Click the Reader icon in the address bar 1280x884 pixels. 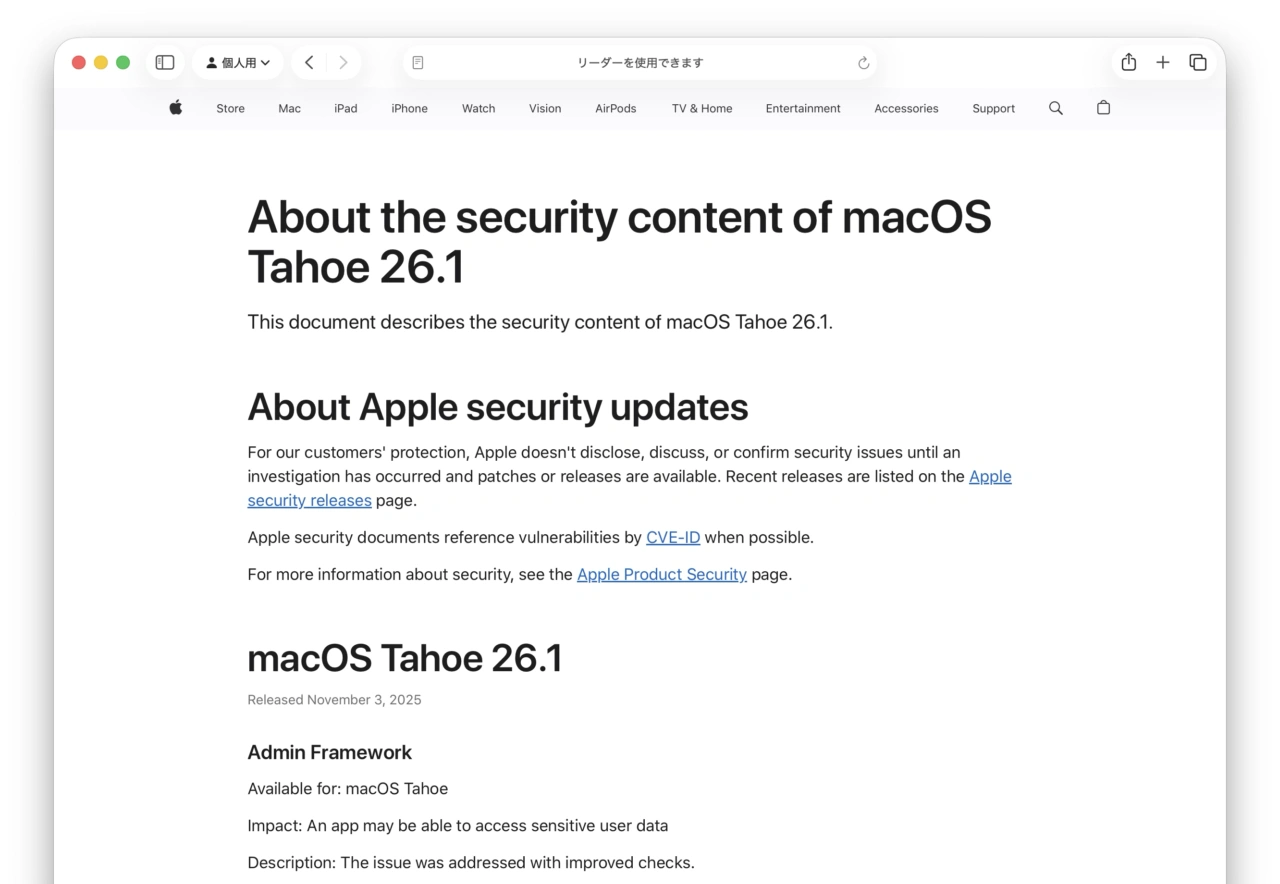click(417, 61)
